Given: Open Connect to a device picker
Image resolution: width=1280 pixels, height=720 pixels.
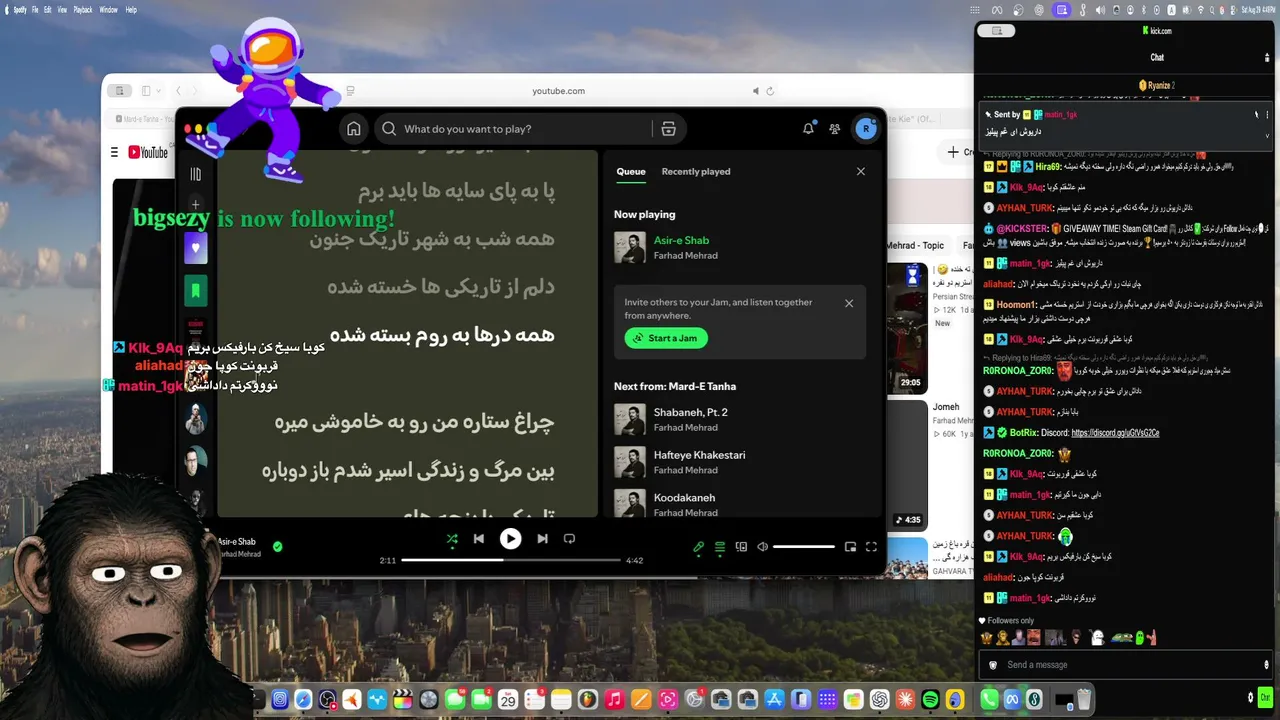Looking at the screenshot, I should click(741, 547).
